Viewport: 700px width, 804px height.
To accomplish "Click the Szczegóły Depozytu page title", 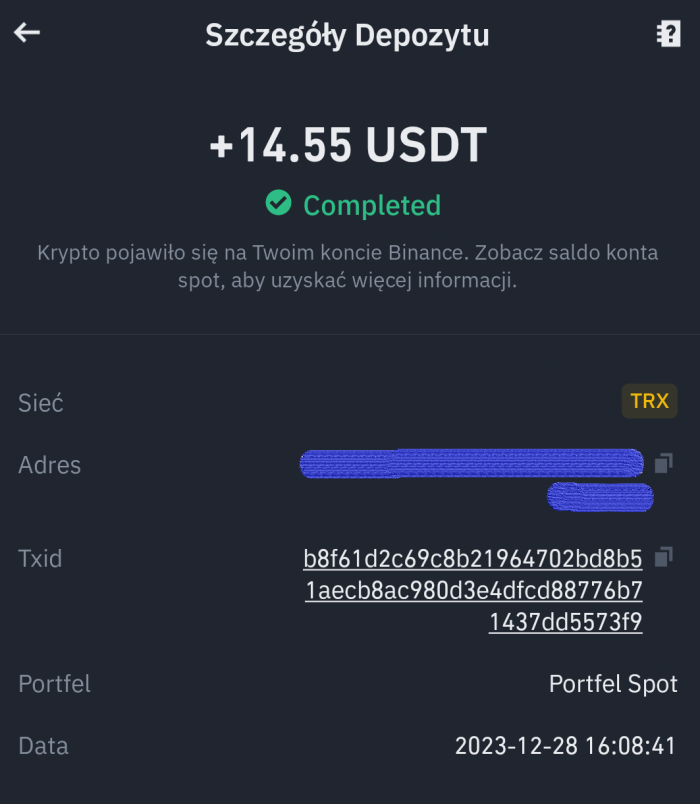I will 347,35.
